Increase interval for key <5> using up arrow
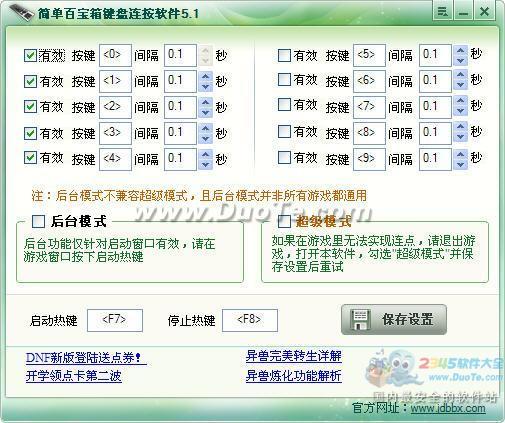The image size is (505, 423). coord(461,50)
